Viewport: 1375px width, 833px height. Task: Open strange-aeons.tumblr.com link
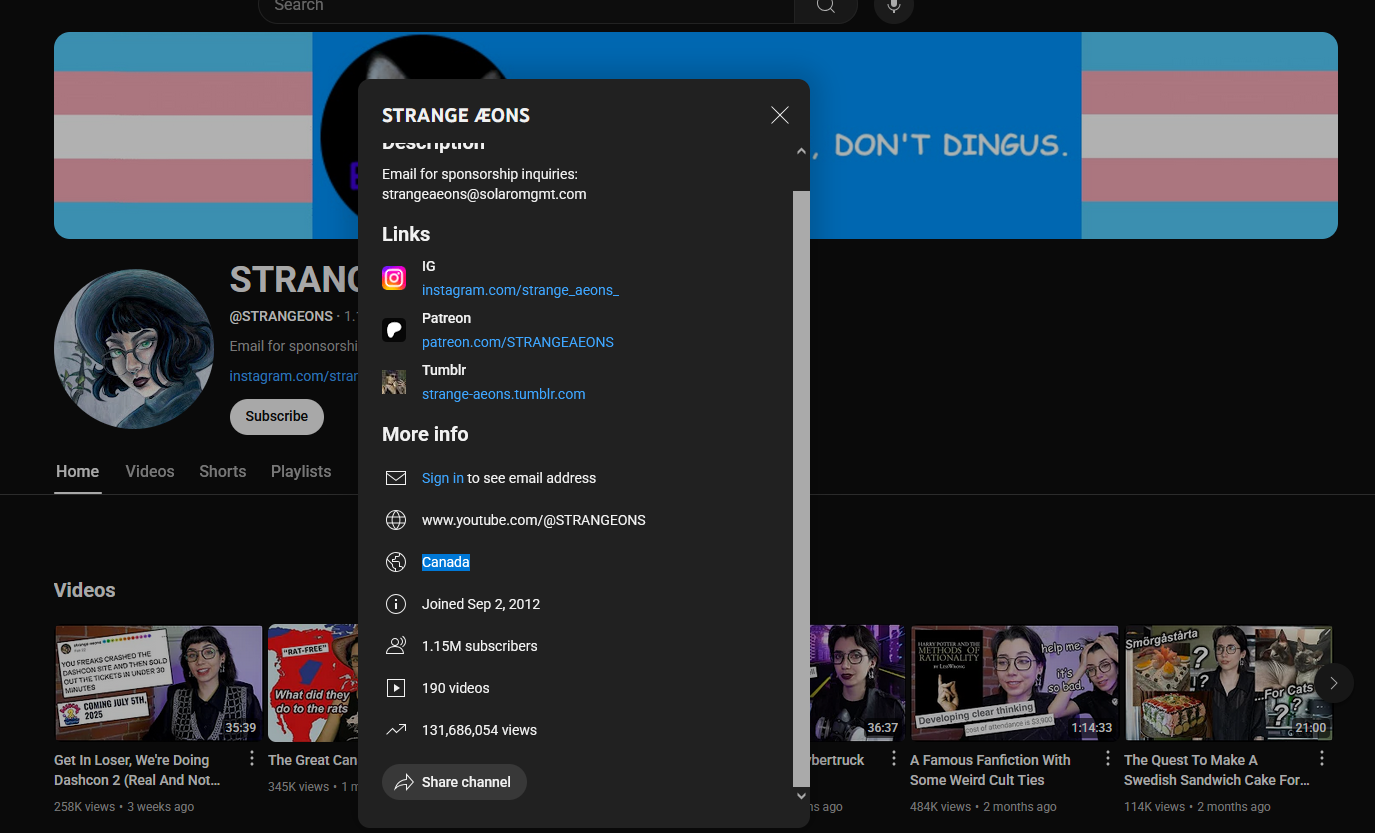504,394
